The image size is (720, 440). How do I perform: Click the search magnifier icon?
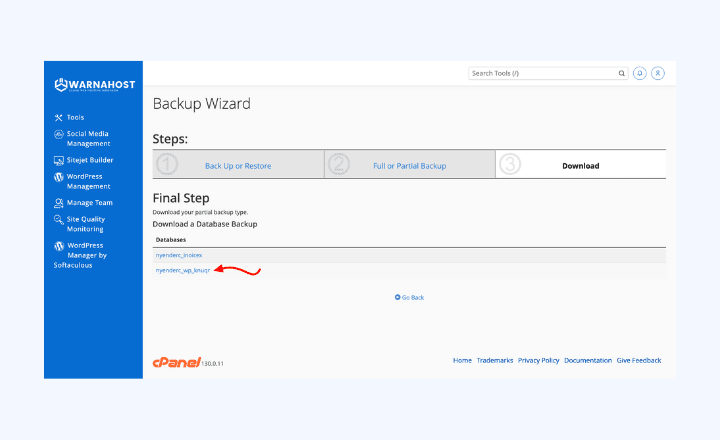tap(621, 73)
